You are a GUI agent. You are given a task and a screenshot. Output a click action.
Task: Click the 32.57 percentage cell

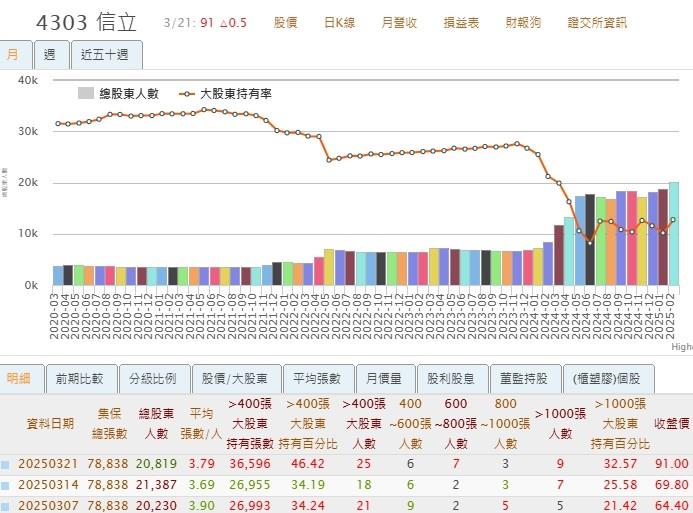click(x=620, y=464)
